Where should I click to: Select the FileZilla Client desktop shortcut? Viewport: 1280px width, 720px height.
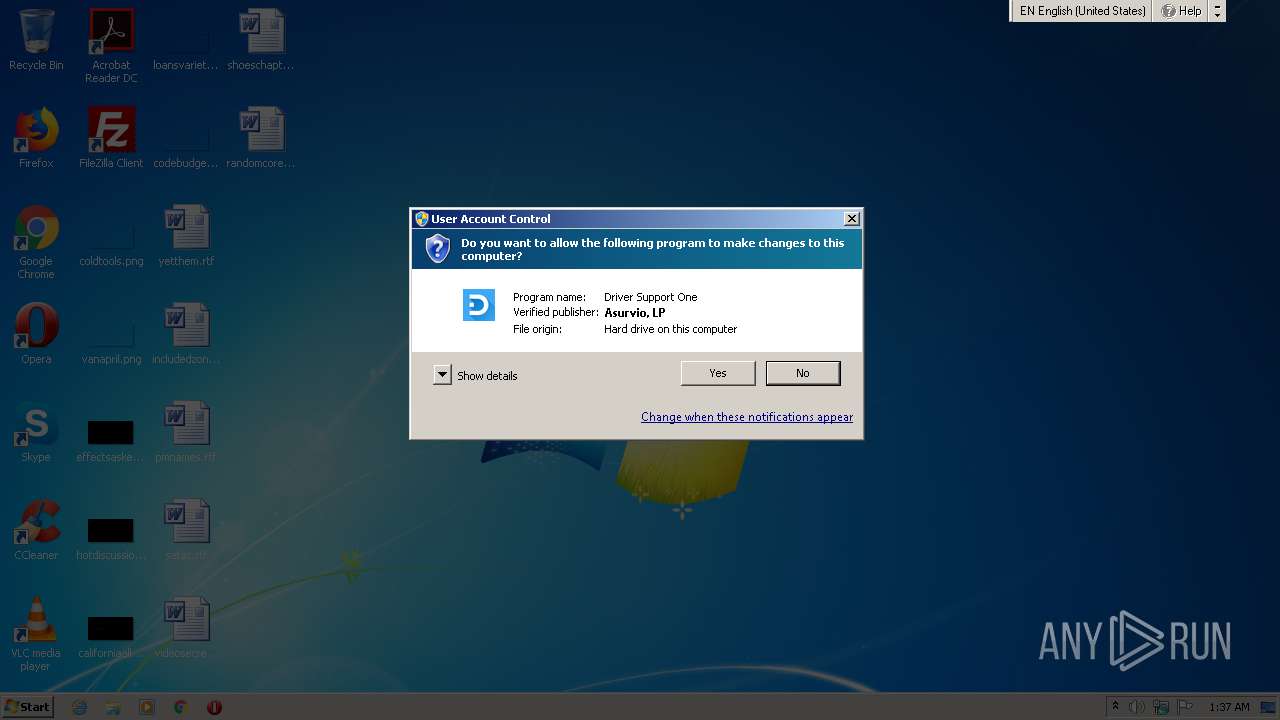(111, 138)
